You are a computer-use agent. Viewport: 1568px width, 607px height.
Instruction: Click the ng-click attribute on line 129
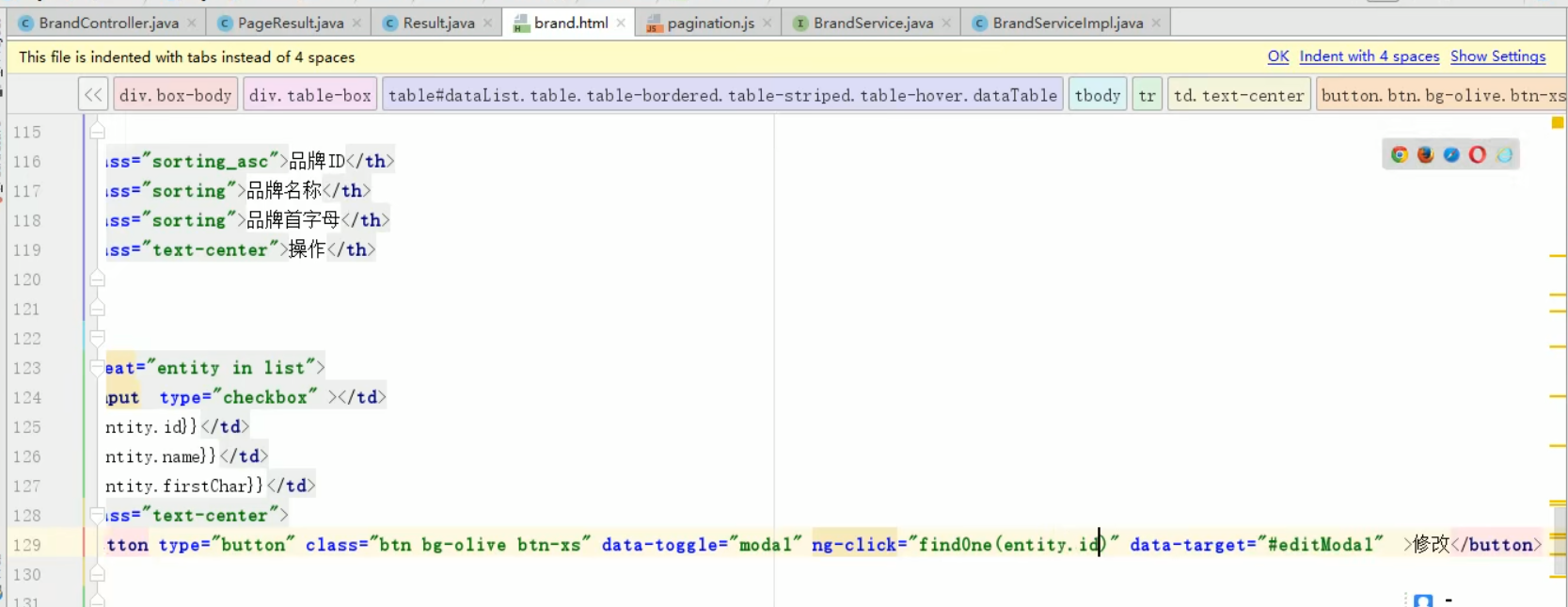point(854,545)
